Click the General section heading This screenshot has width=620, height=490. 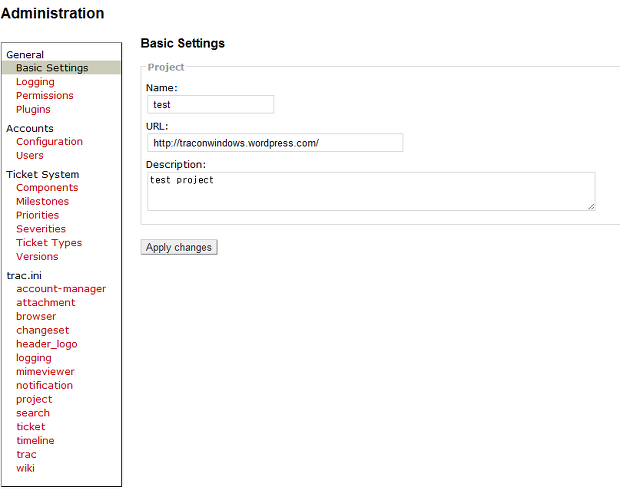pyautogui.click(x=25, y=55)
